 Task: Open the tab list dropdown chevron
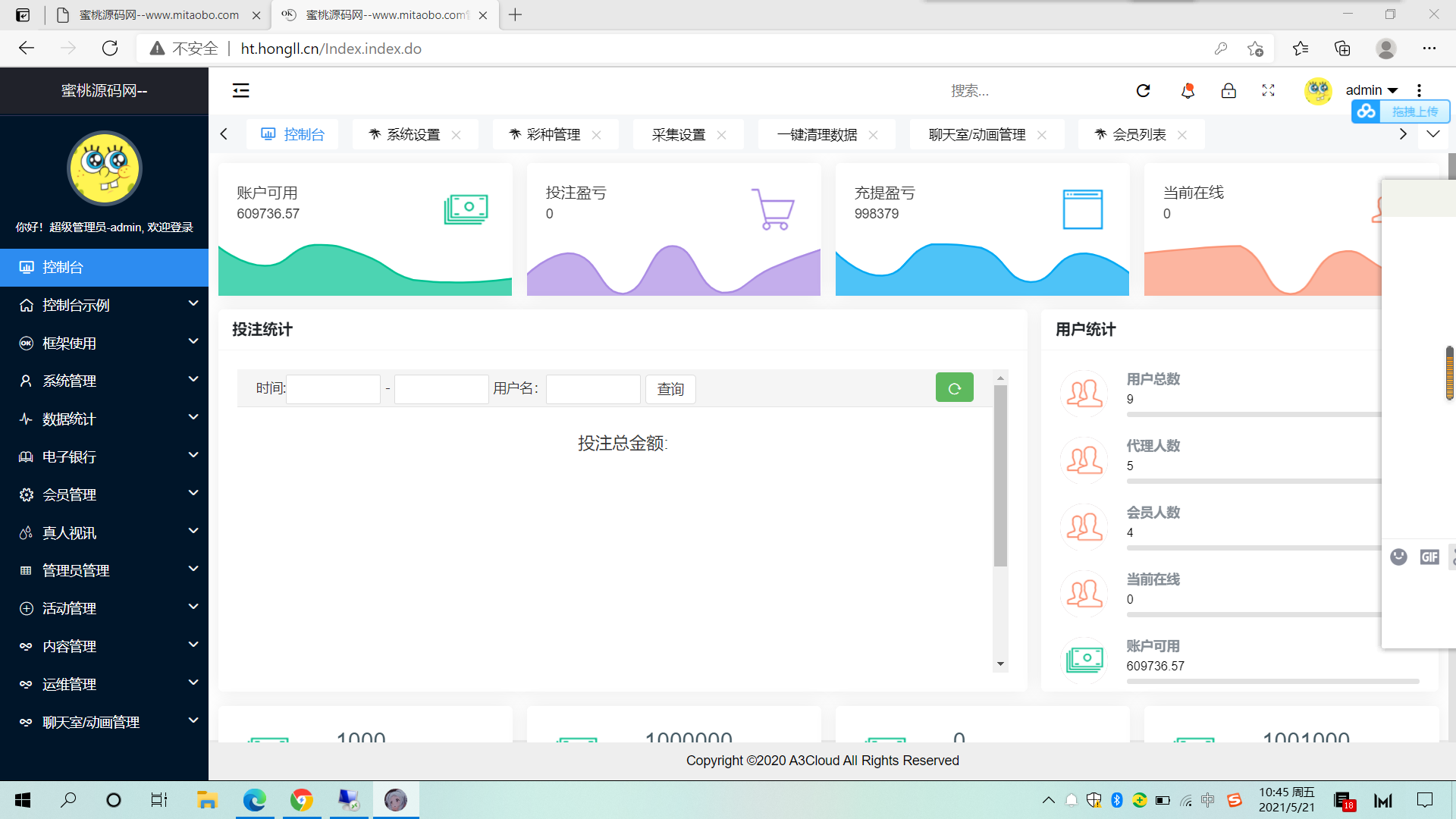(1432, 134)
